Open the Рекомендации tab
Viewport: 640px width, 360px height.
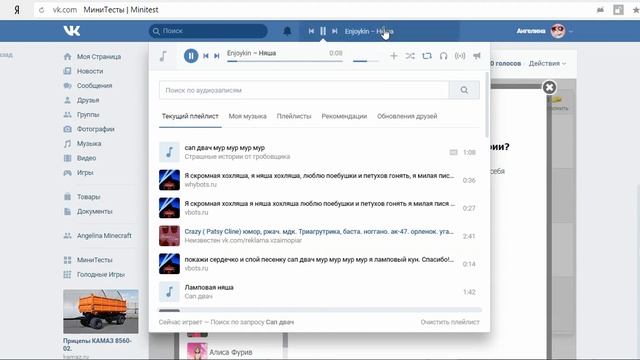coord(344,116)
